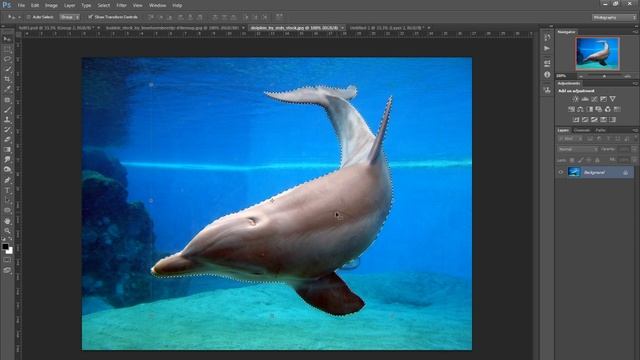Add a Threshold adjustment
The width and height of the screenshot is (640, 360).
pyautogui.click(x=594, y=120)
